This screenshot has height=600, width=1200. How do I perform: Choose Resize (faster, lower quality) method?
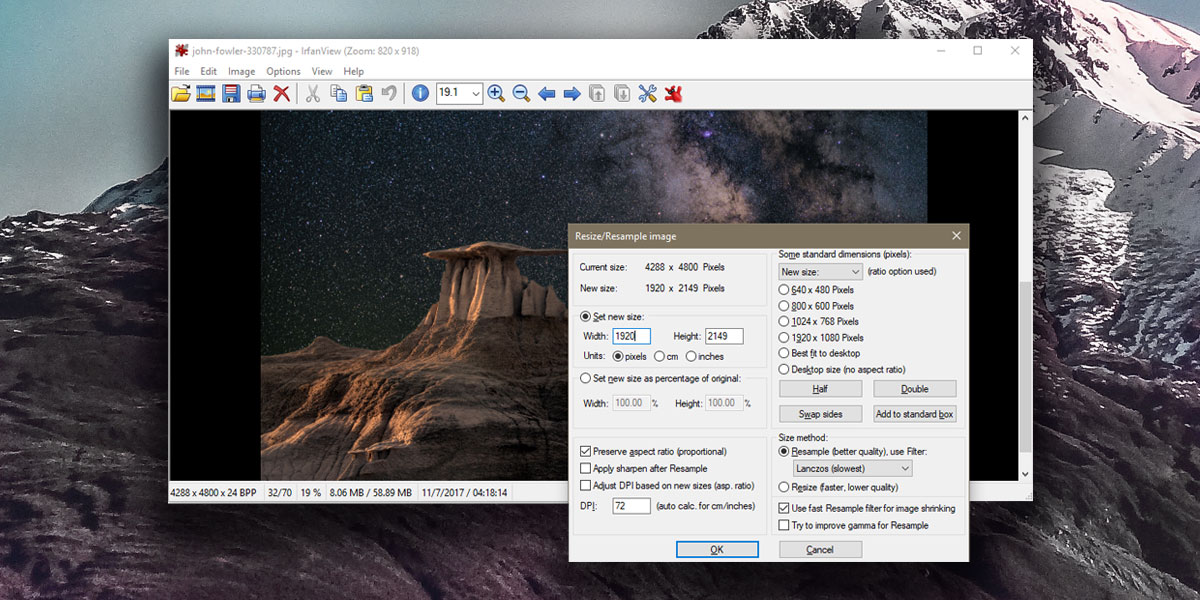coord(784,487)
